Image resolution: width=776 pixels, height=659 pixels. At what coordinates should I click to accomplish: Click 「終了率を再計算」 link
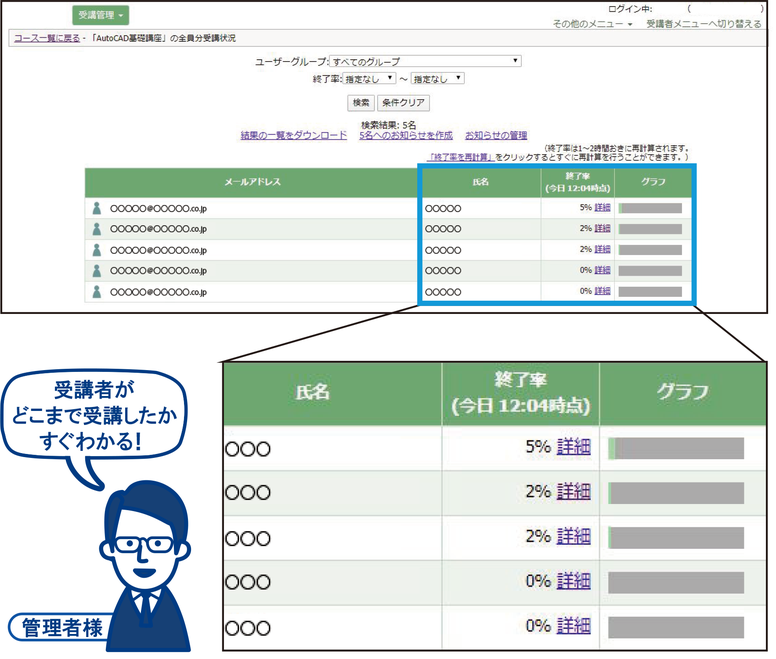click(461, 157)
